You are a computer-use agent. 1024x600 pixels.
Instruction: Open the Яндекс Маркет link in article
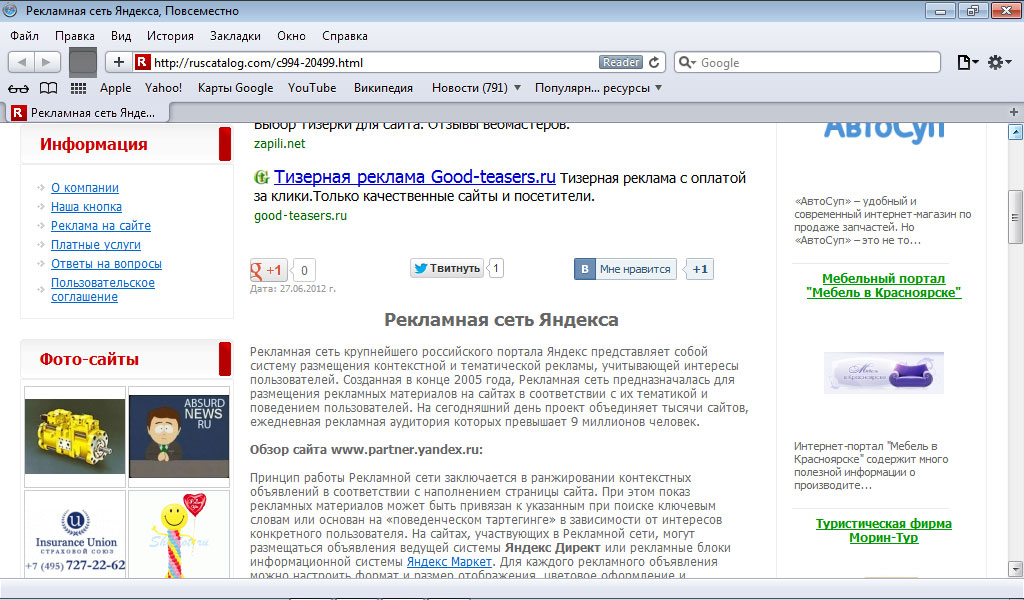(449, 561)
